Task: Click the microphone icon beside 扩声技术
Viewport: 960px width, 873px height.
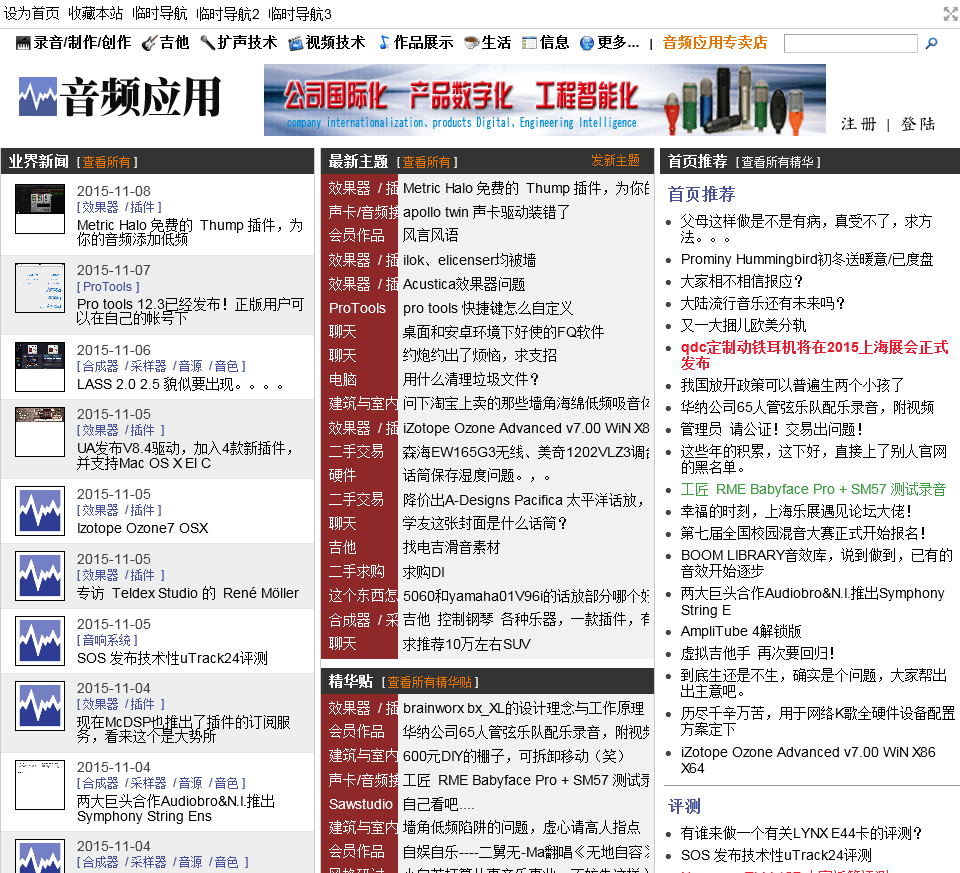Action: [x=208, y=42]
